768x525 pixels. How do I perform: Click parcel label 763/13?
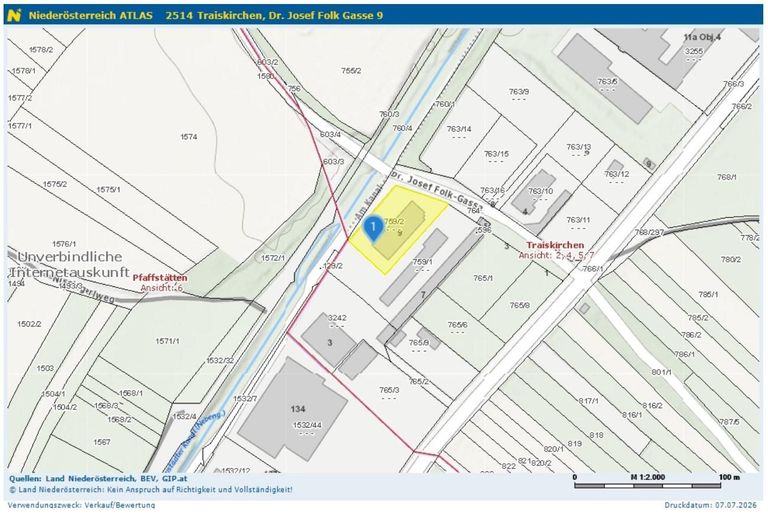578,146
